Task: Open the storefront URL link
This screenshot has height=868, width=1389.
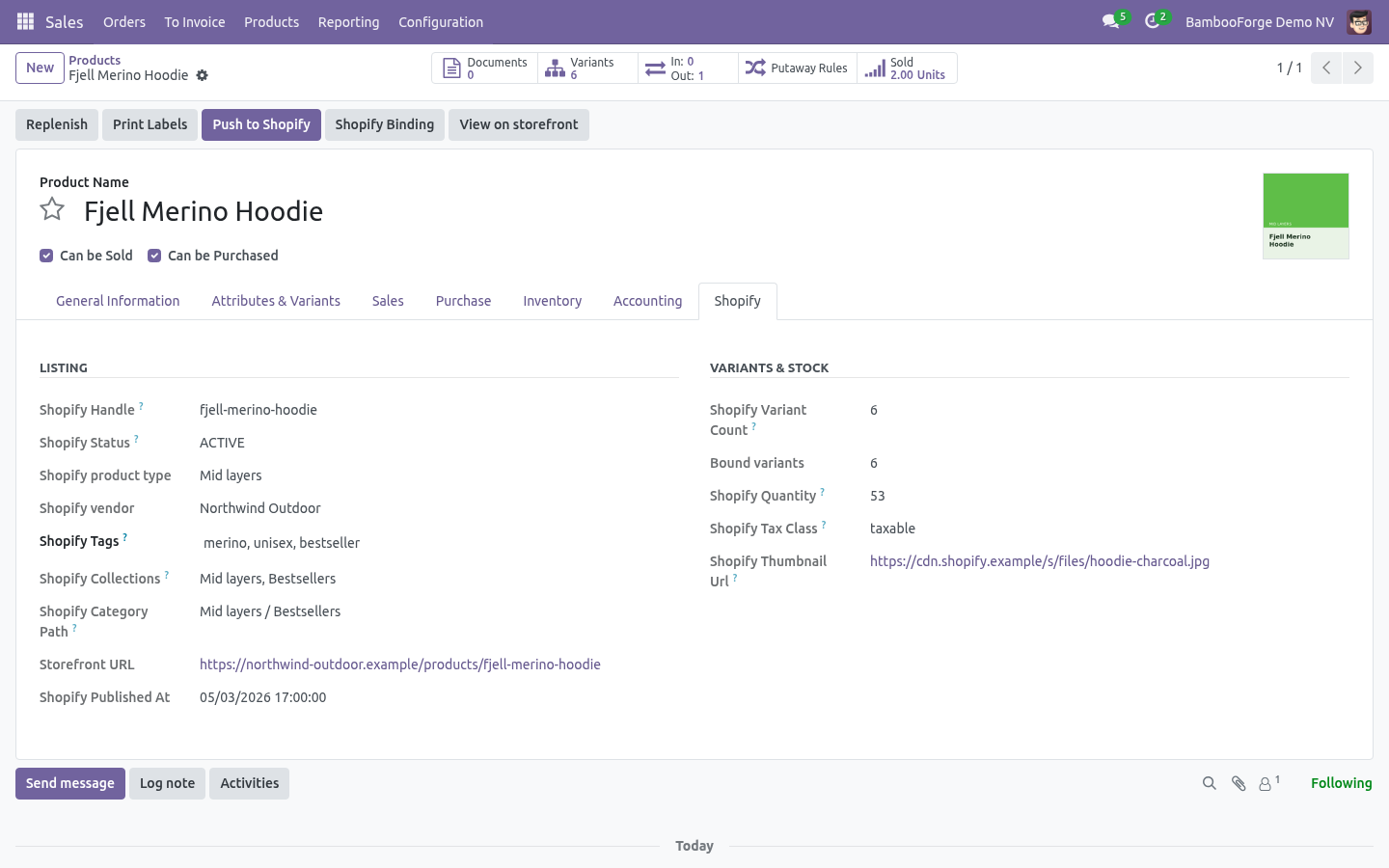Action: point(400,665)
